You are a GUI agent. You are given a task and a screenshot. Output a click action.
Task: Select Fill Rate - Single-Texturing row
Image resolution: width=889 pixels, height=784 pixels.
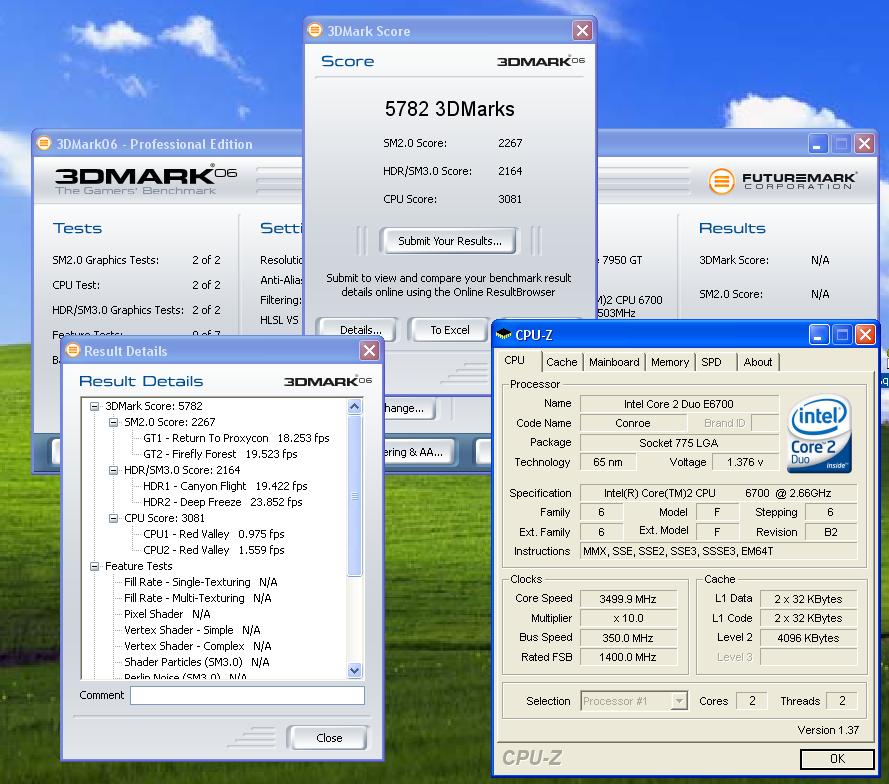[201, 582]
